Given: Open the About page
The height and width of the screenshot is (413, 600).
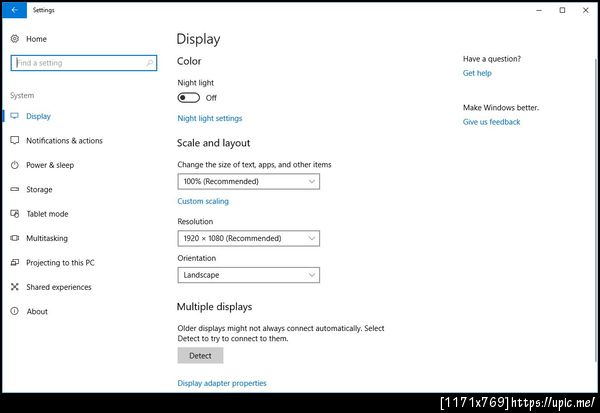Looking at the screenshot, I should (x=37, y=312).
